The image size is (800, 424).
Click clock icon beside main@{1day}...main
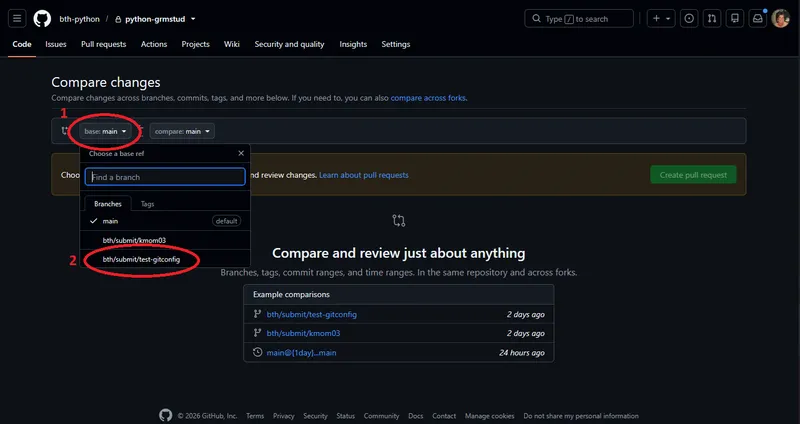point(258,352)
